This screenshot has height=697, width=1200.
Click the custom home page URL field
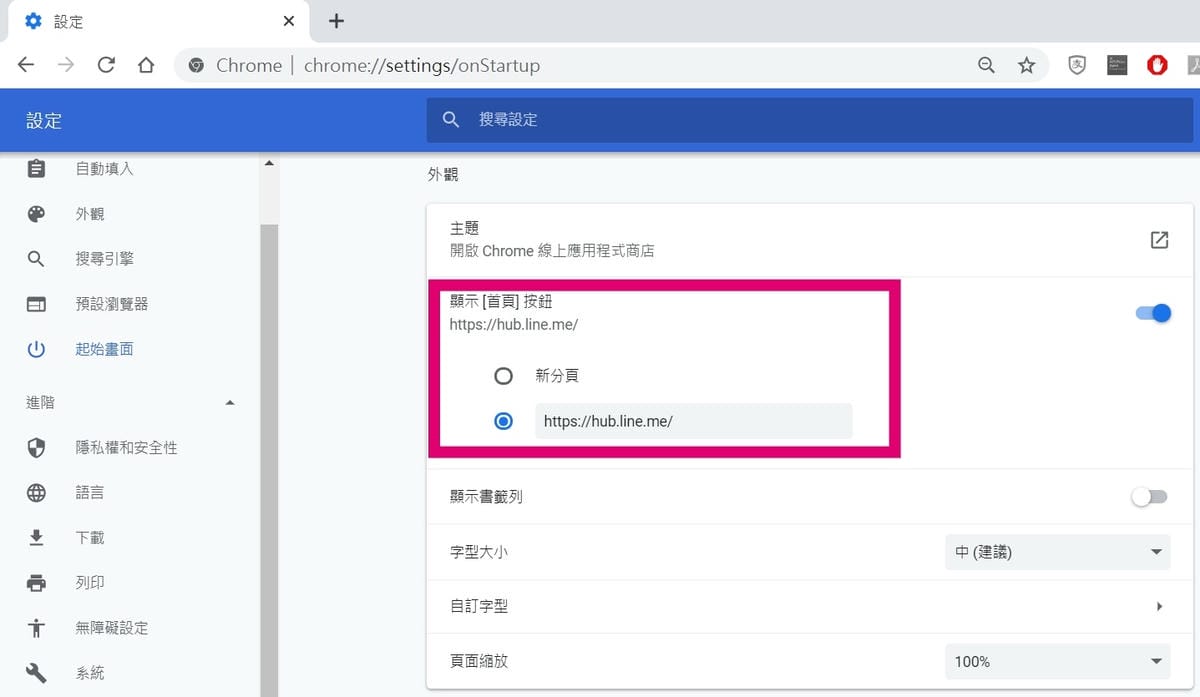click(693, 421)
